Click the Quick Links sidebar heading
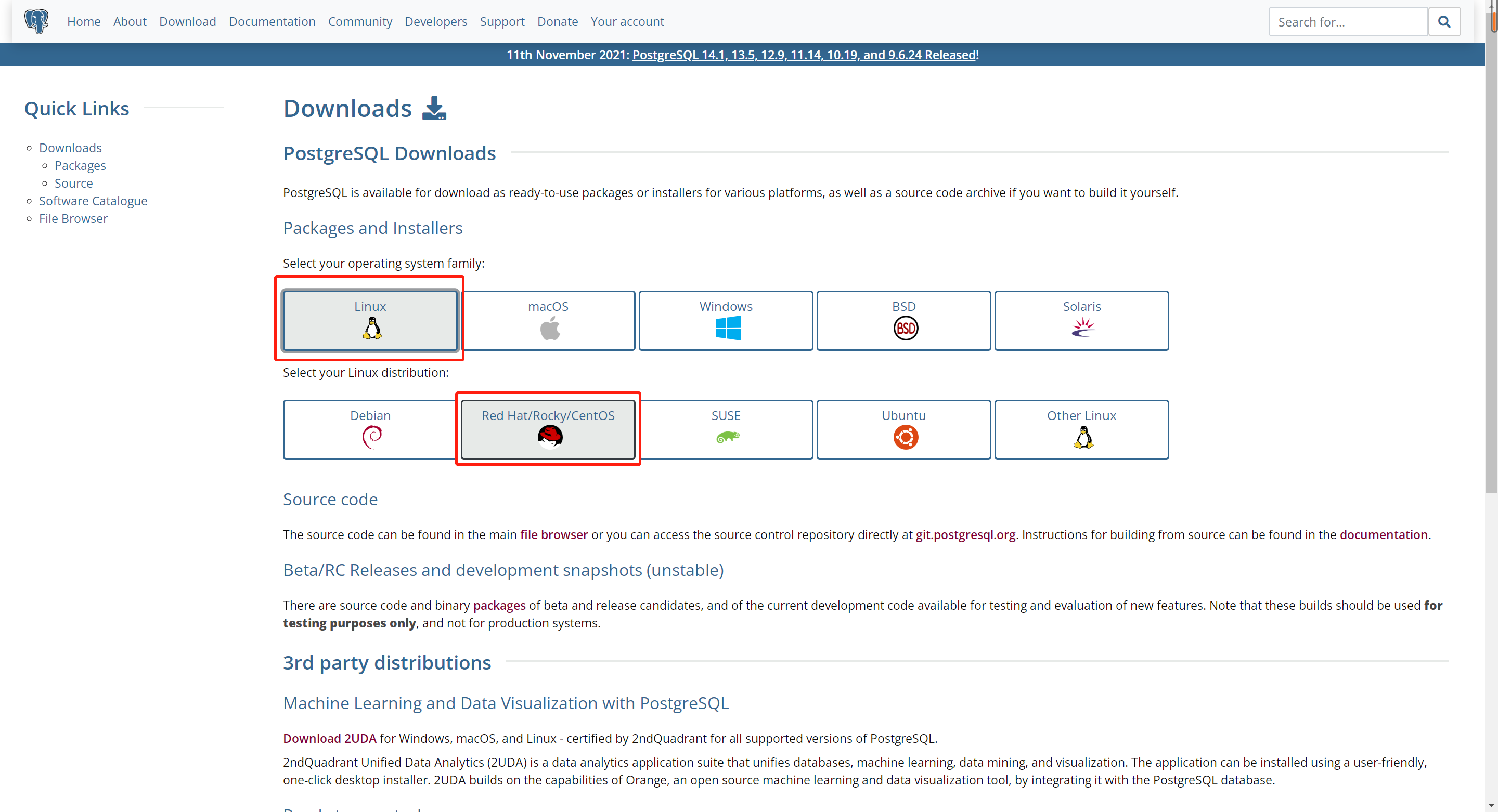1498x812 pixels. point(77,108)
